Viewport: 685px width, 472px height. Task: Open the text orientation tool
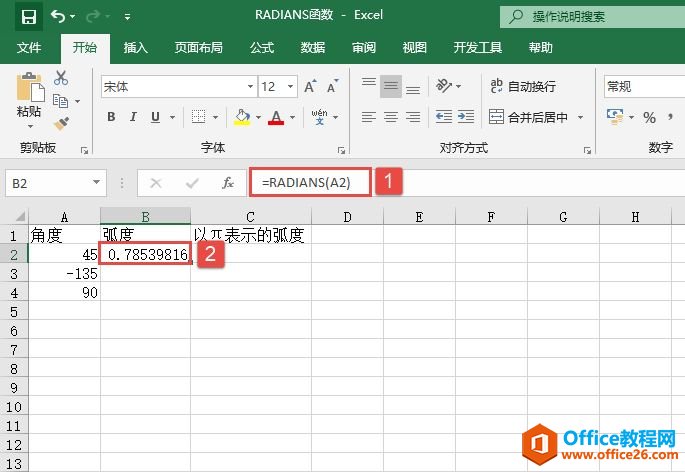coord(444,86)
